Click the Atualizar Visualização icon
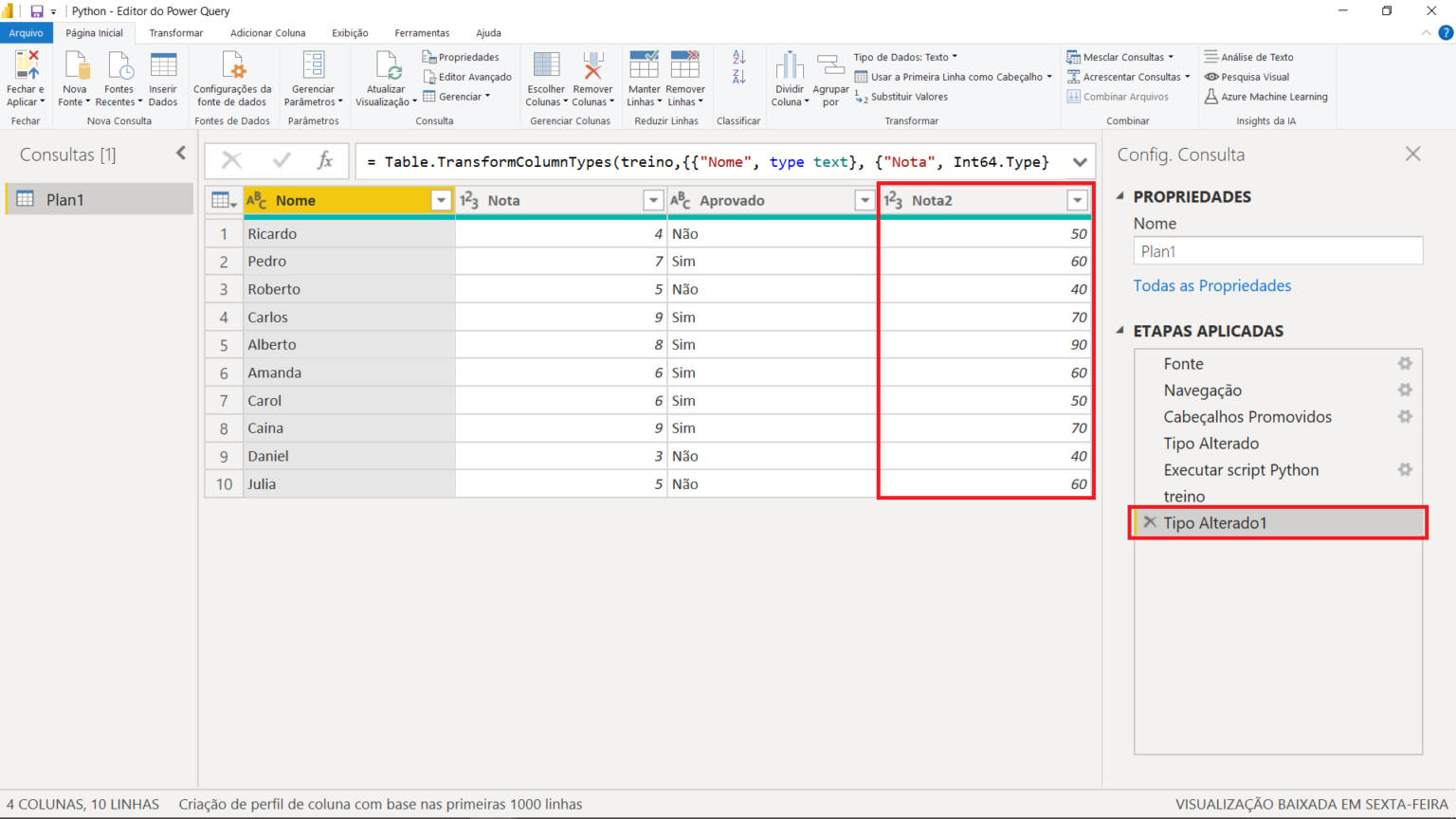The height and width of the screenshot is (819, 1456). (387, 65)
